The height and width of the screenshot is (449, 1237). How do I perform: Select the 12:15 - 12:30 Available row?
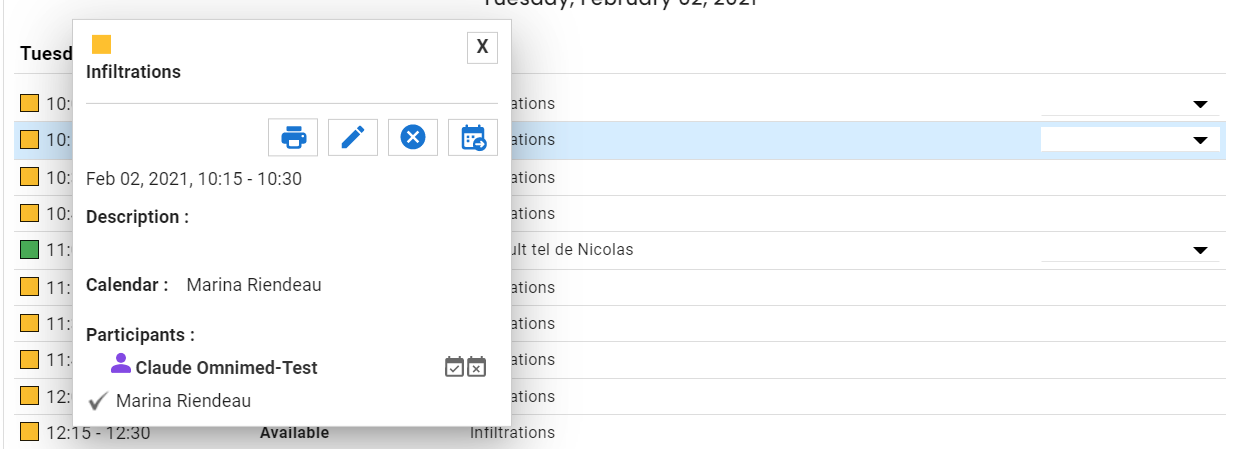(x=620, y=432)
